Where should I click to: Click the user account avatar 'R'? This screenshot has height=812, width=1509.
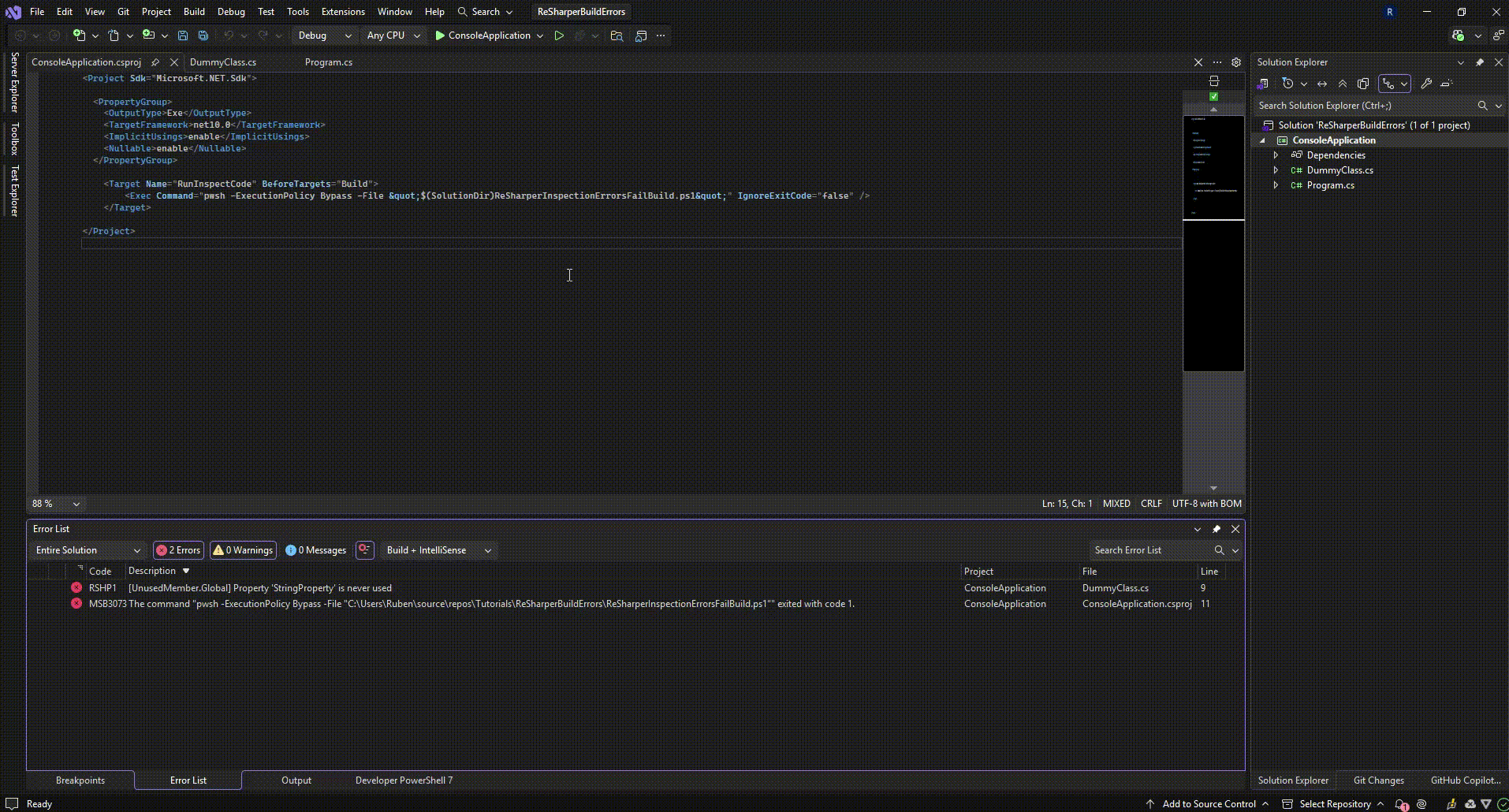(x=1389, y=12)
